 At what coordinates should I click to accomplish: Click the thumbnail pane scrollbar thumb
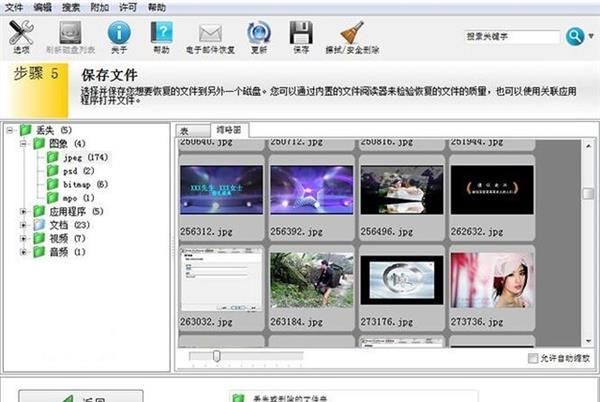tap(589, 193)
